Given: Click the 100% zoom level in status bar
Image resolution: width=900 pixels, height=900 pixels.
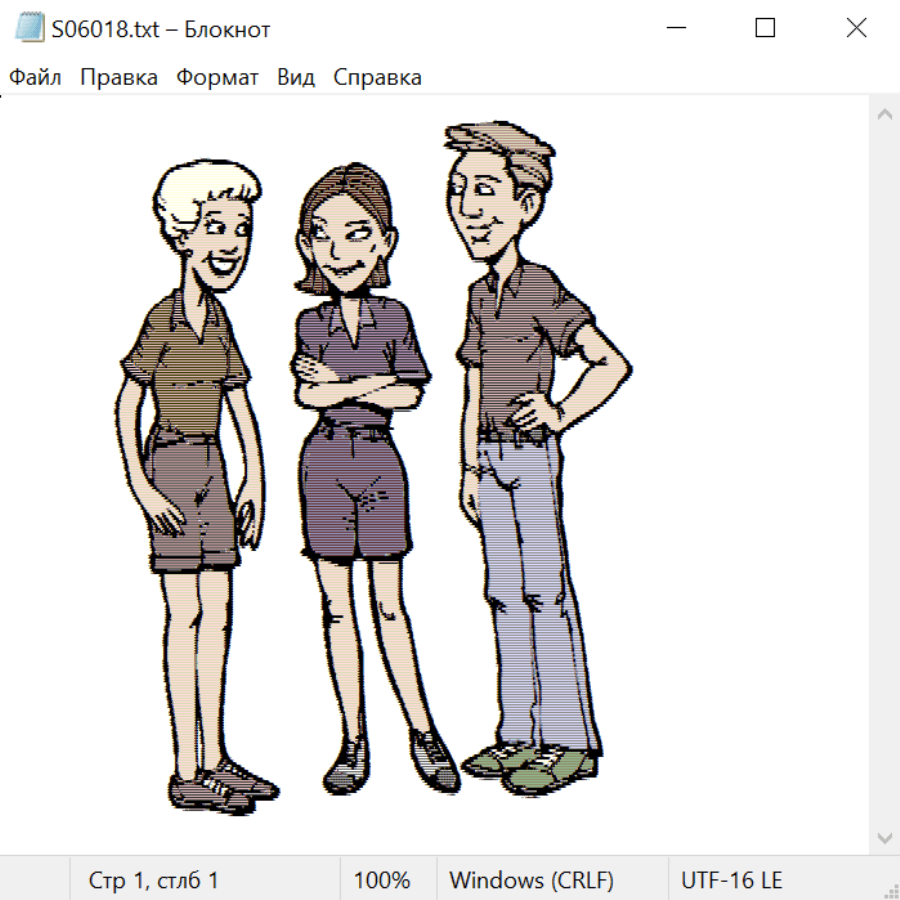Looking at the screenshot, I should (382, 880).
